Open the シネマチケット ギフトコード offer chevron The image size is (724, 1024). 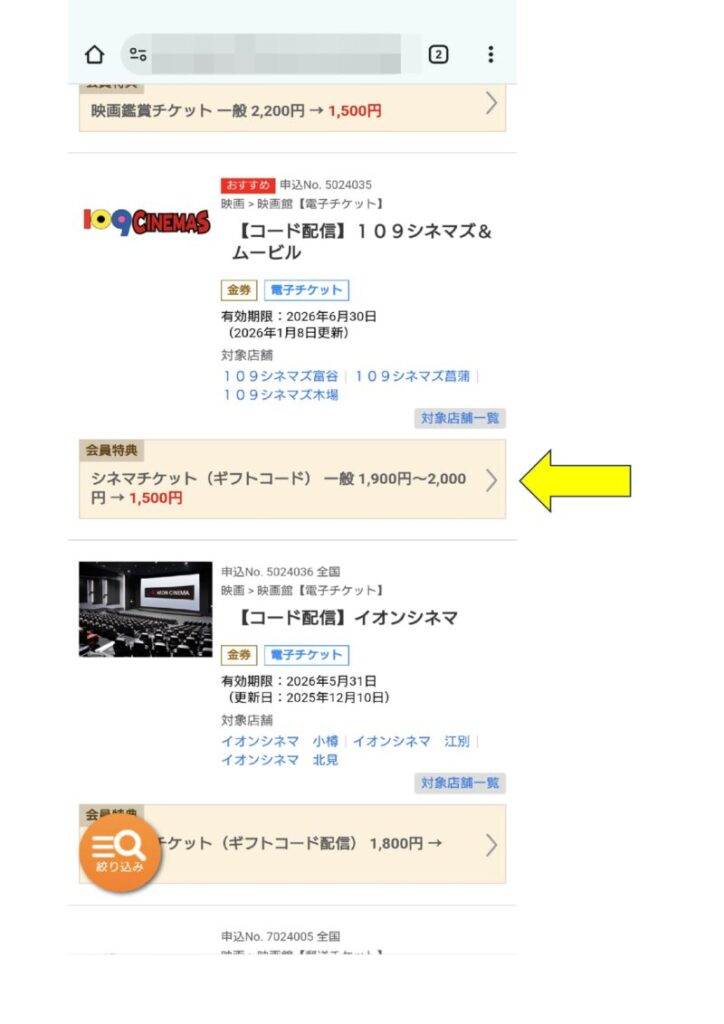pos(492,481)
